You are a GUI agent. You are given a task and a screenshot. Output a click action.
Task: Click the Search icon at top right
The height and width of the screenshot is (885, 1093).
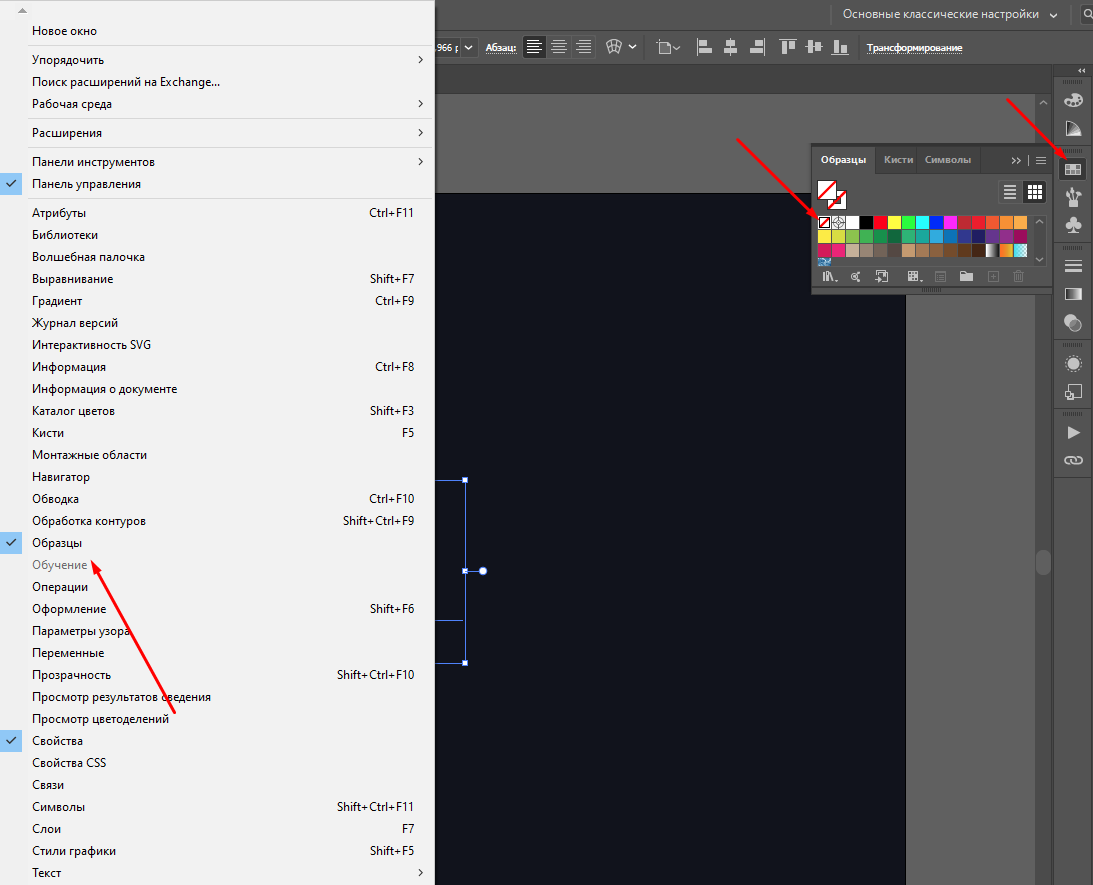coord(1087,15)
